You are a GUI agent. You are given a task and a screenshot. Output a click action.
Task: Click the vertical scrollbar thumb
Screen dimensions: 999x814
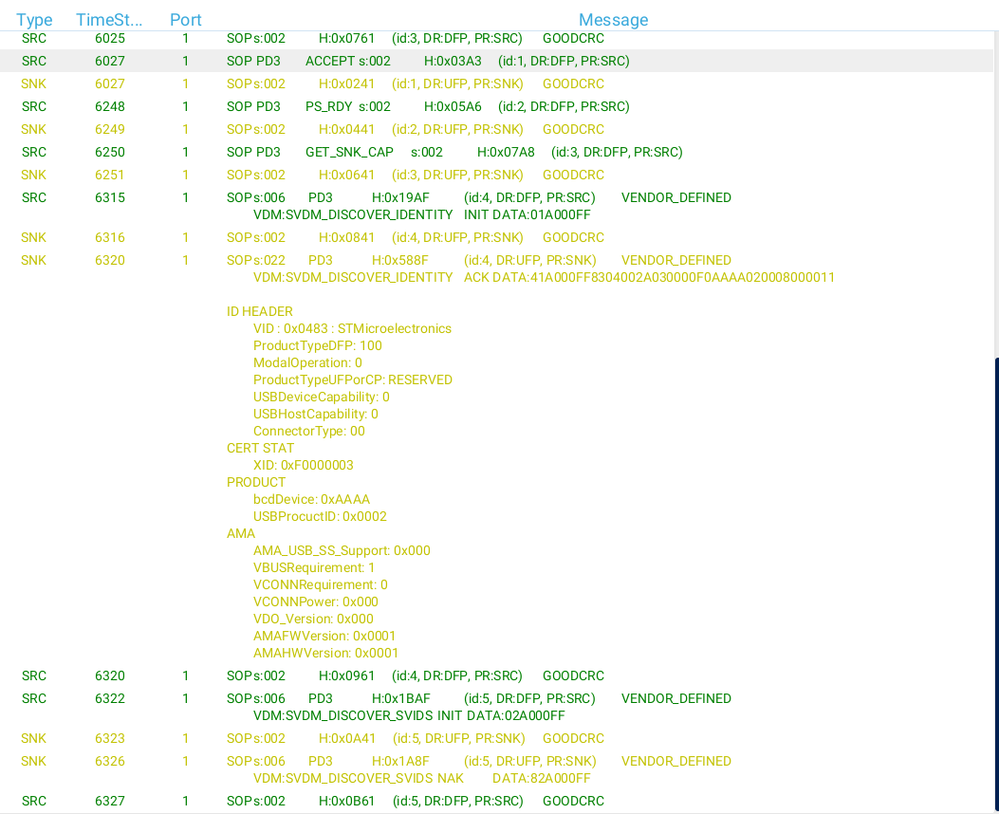click(996, 585)
